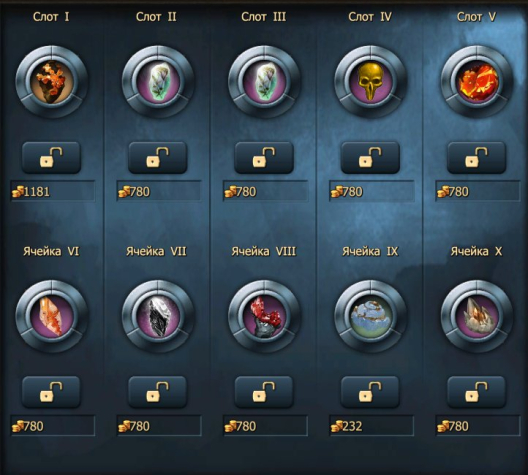Click the 232 gold price field

tap(371, 426)
